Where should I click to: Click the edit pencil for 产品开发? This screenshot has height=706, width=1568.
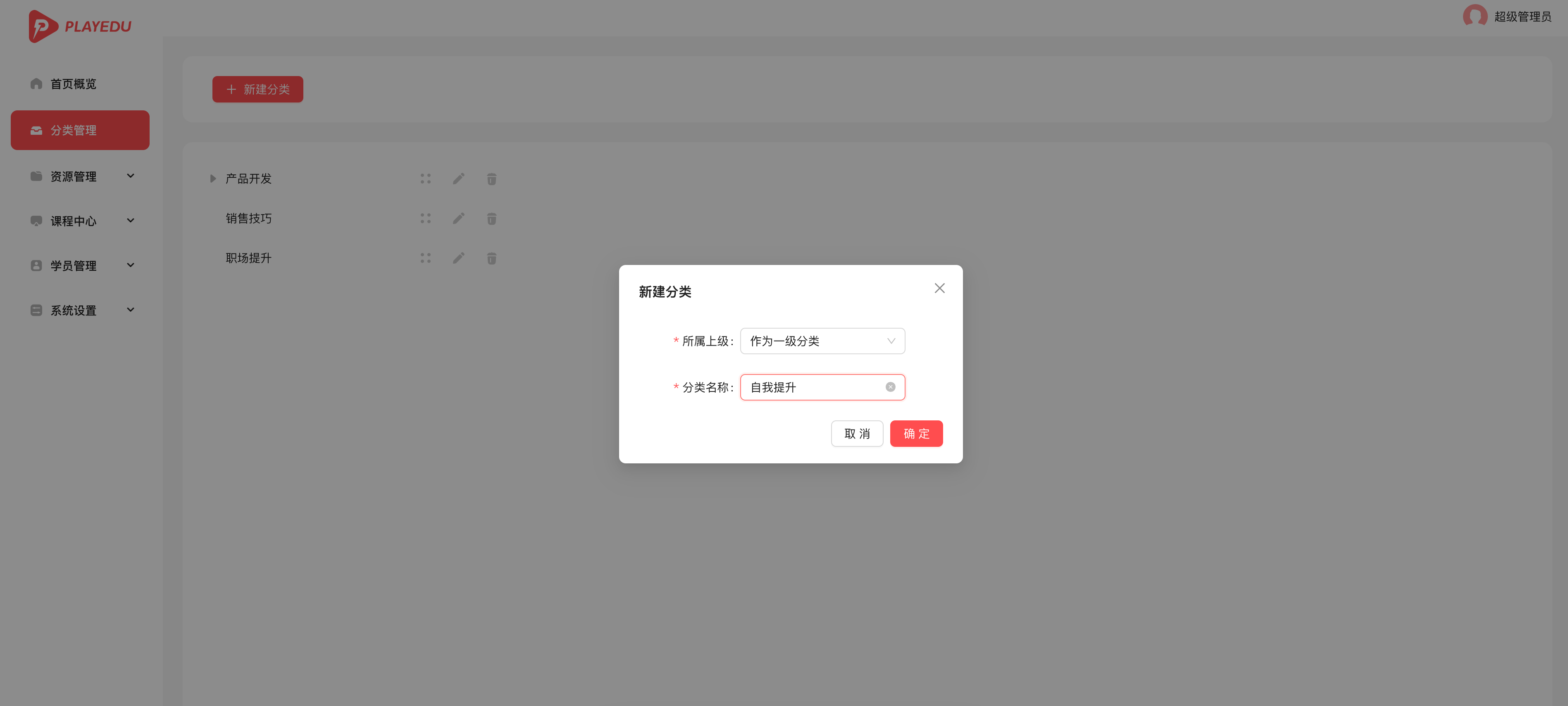click(459, 178)
